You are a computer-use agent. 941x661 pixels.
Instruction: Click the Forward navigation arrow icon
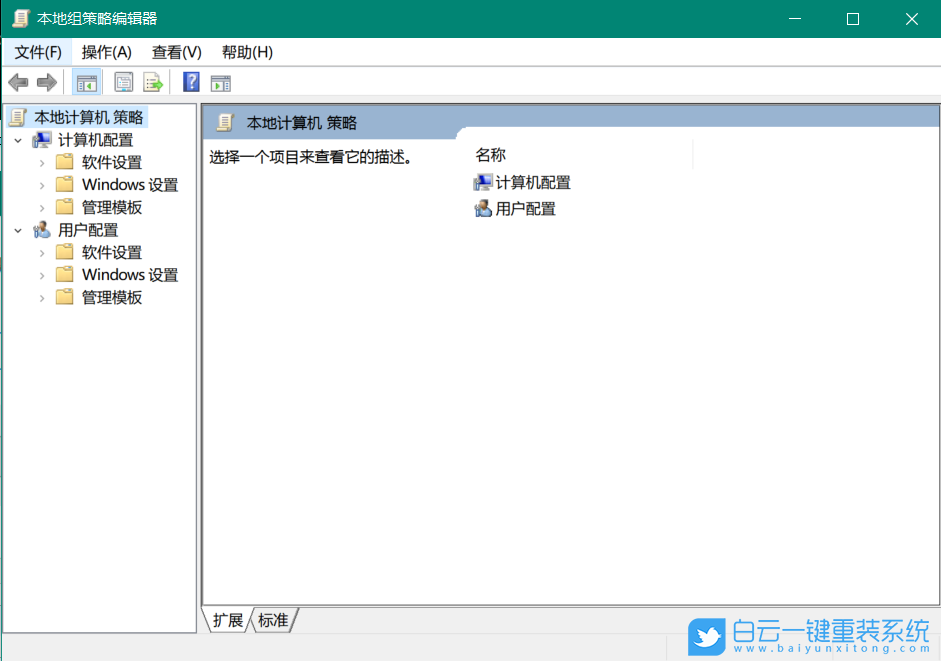coord(46,82)
